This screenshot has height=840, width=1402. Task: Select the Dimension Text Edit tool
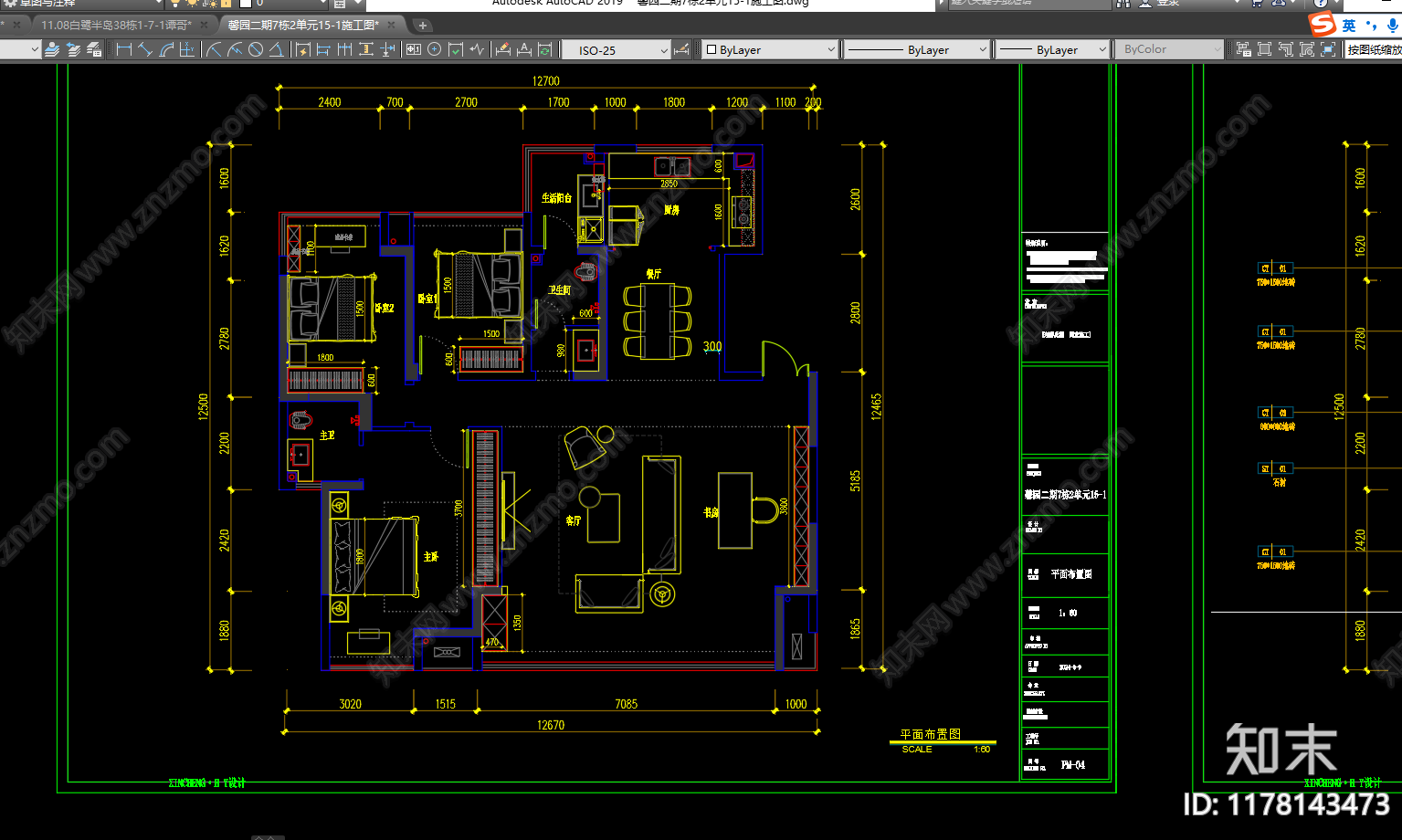(523, 49)
